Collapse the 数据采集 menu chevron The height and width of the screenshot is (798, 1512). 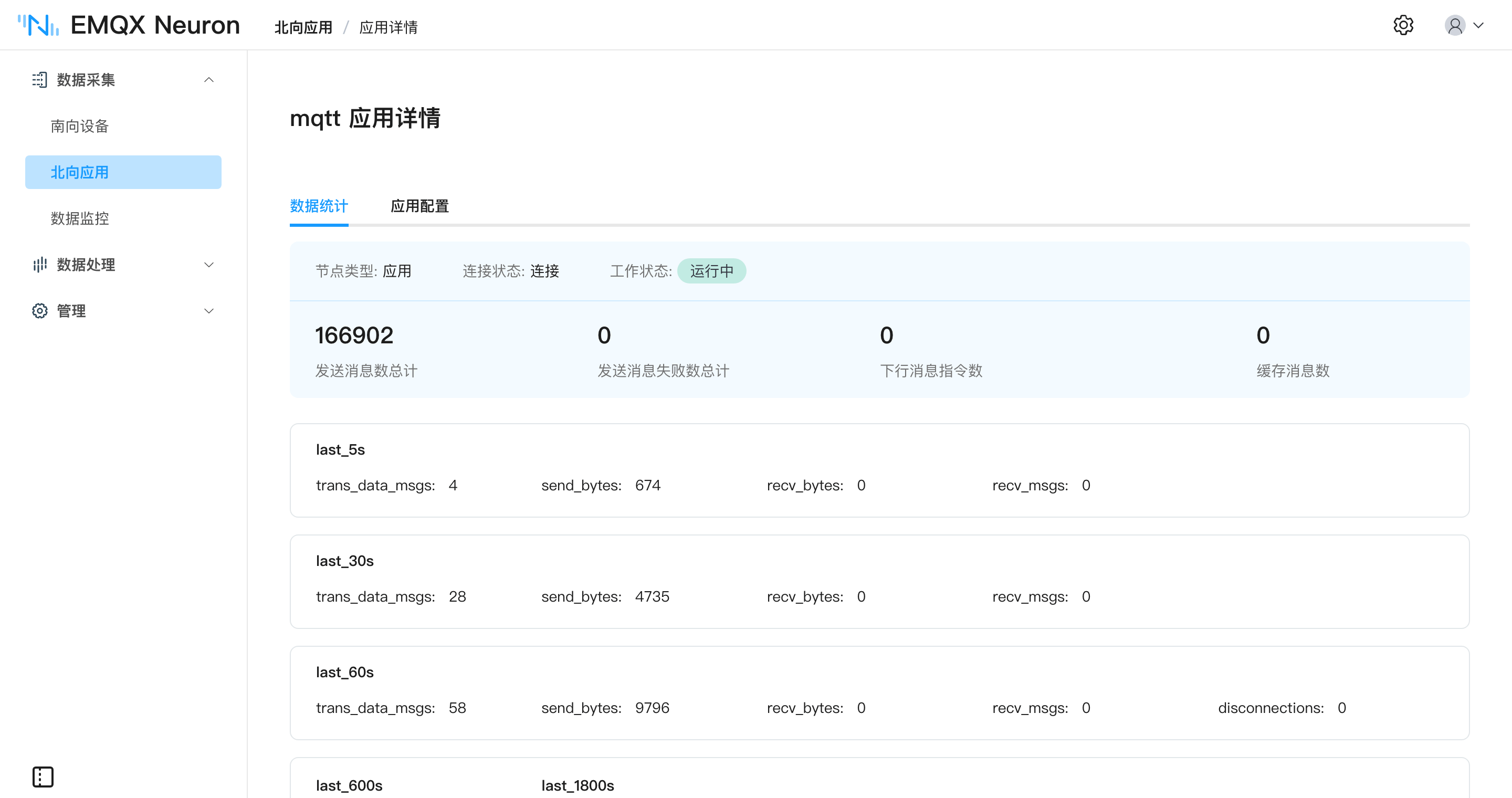[x=208, y=80]
